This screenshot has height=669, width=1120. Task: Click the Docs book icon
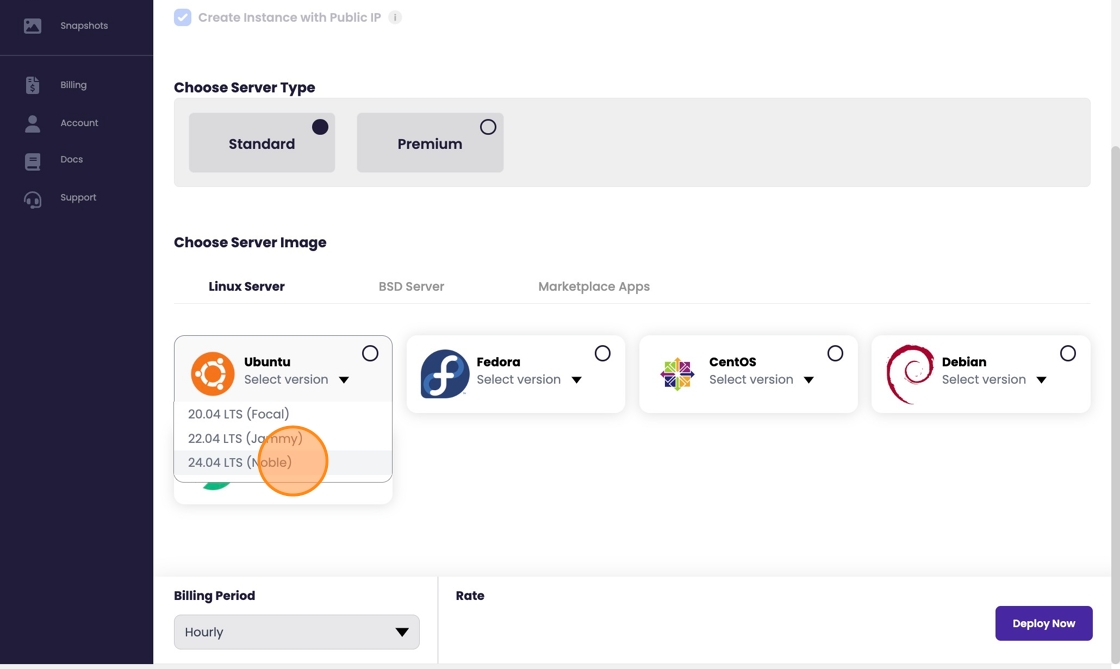click(33, 161)
